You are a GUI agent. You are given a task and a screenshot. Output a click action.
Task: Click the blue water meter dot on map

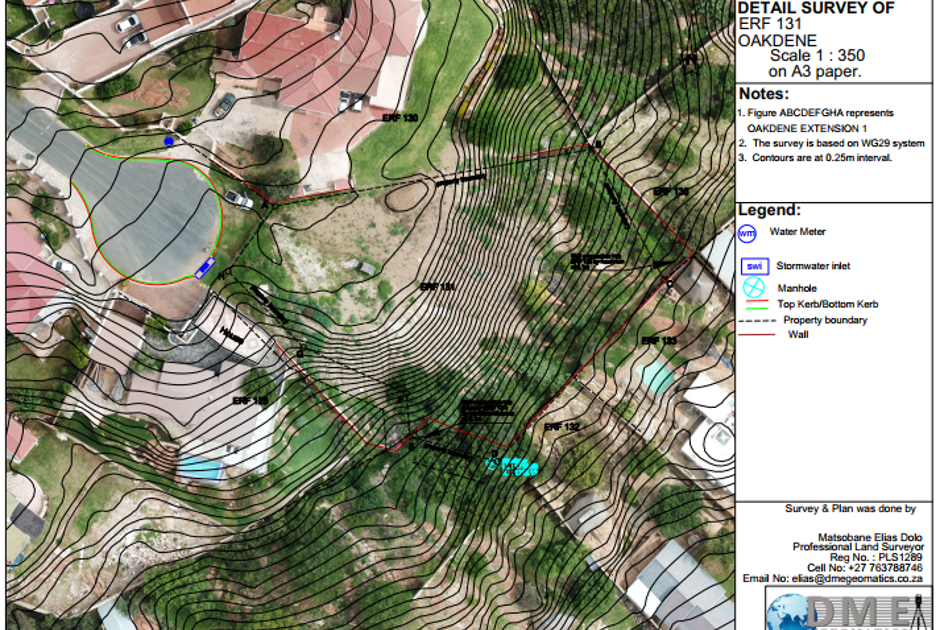pos(169,142)
